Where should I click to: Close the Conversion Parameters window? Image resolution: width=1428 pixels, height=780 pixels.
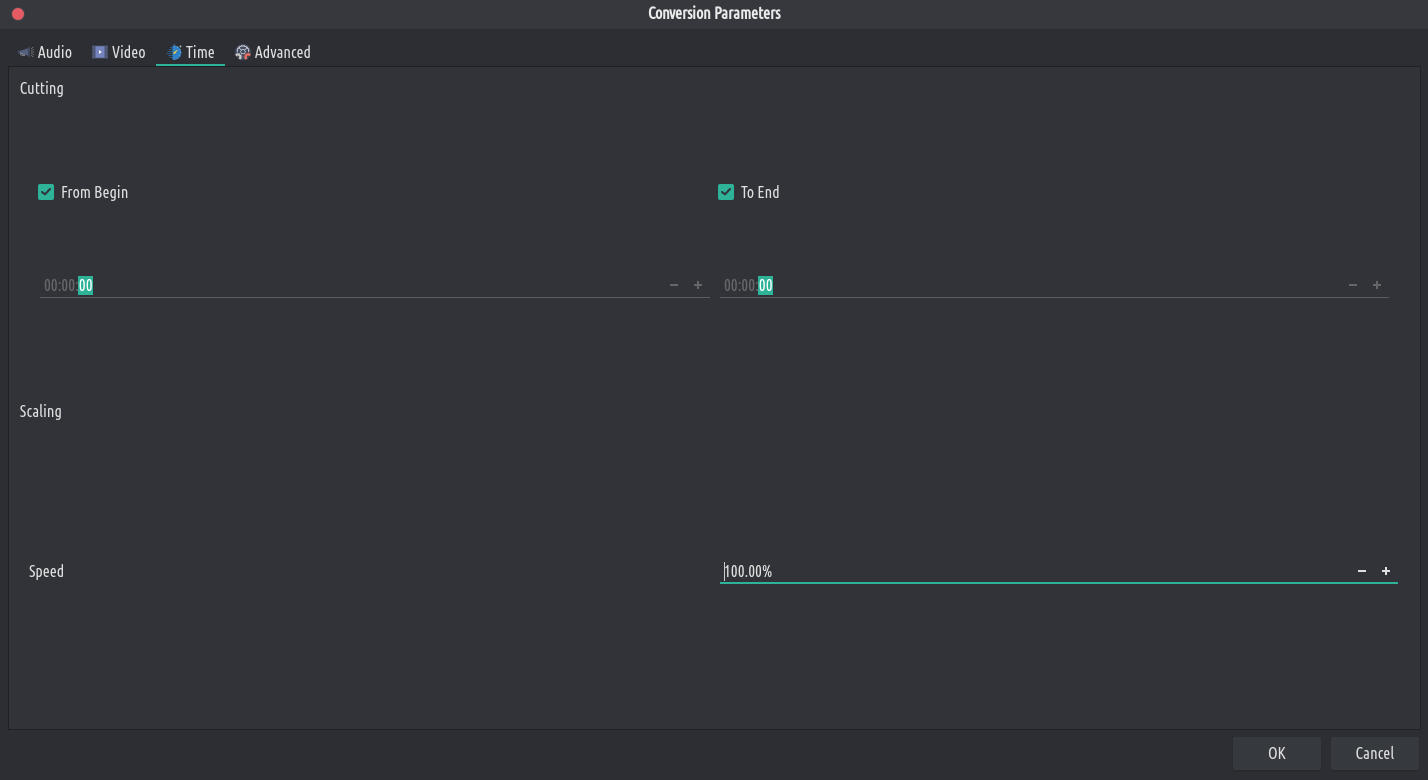coord(18,14)
